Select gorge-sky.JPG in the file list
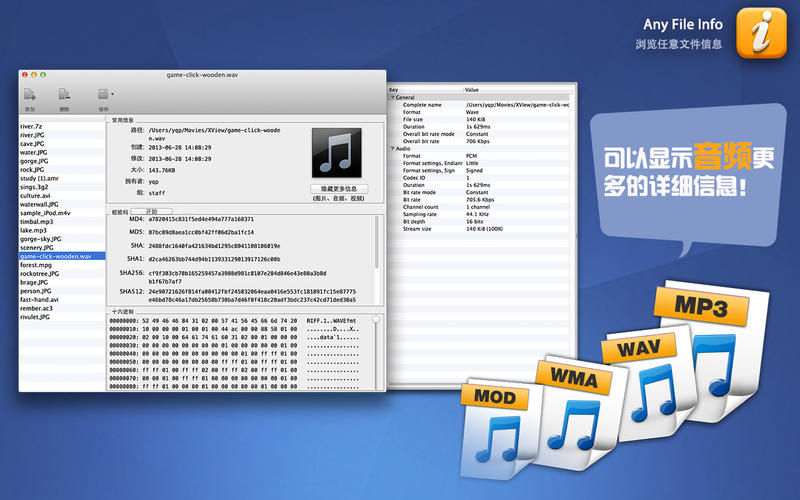 click(62, 239)
